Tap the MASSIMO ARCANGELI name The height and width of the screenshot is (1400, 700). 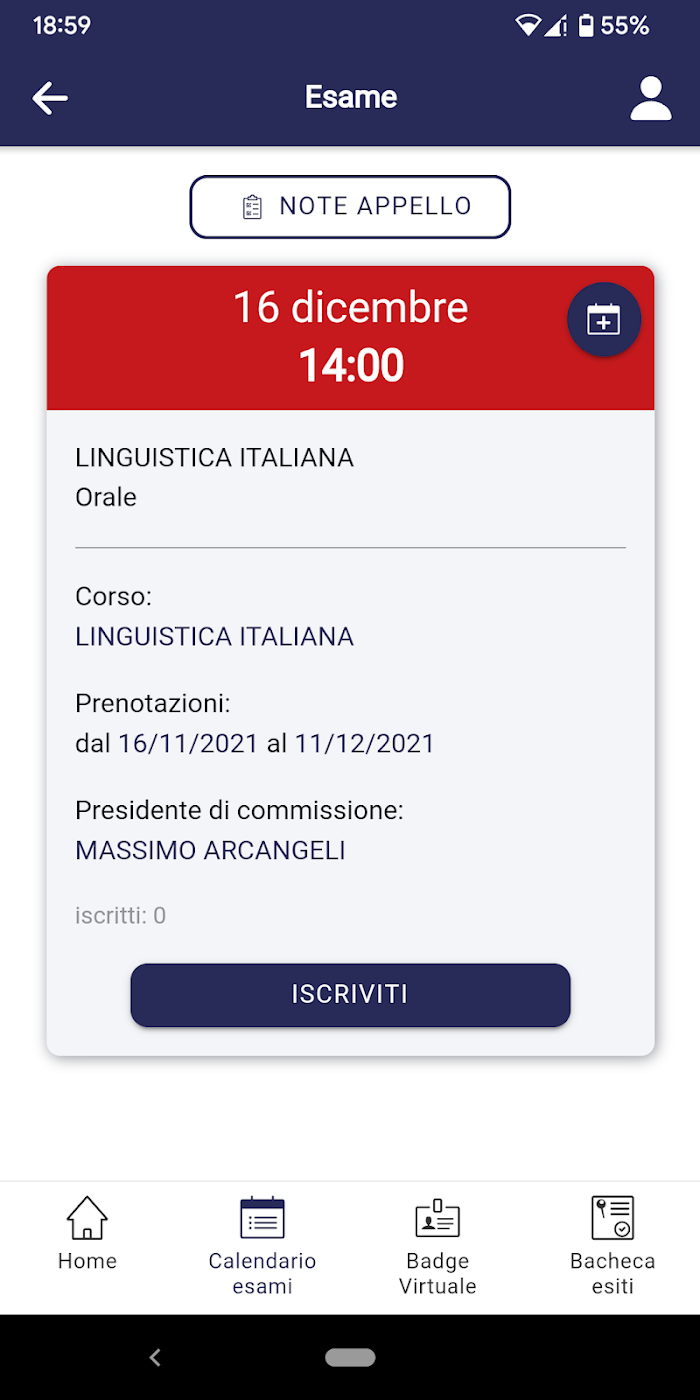click(x=210, y=851)
